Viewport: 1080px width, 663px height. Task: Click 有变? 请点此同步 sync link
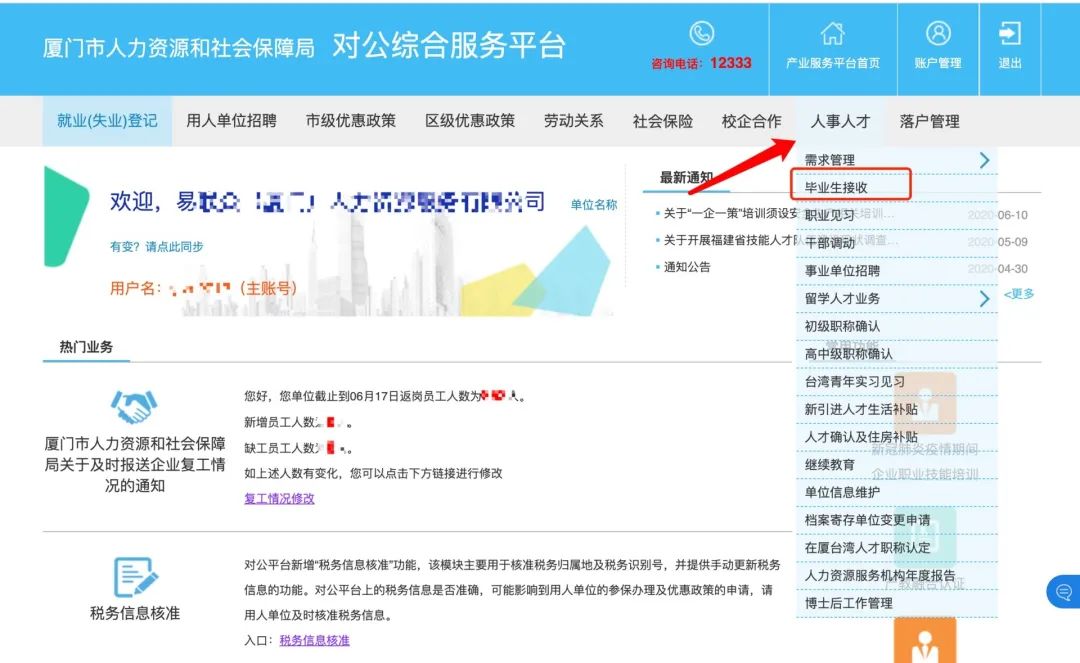point(156,247)
